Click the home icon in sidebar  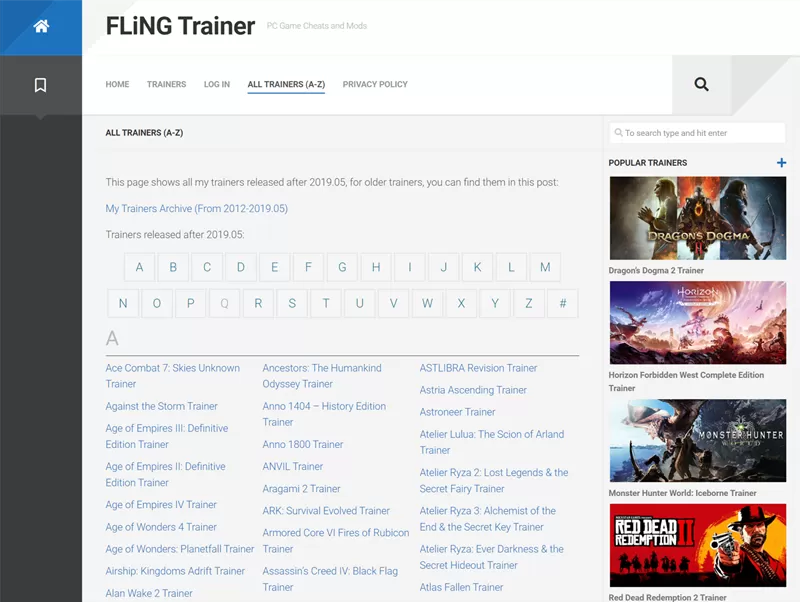(x=41, y=26)
